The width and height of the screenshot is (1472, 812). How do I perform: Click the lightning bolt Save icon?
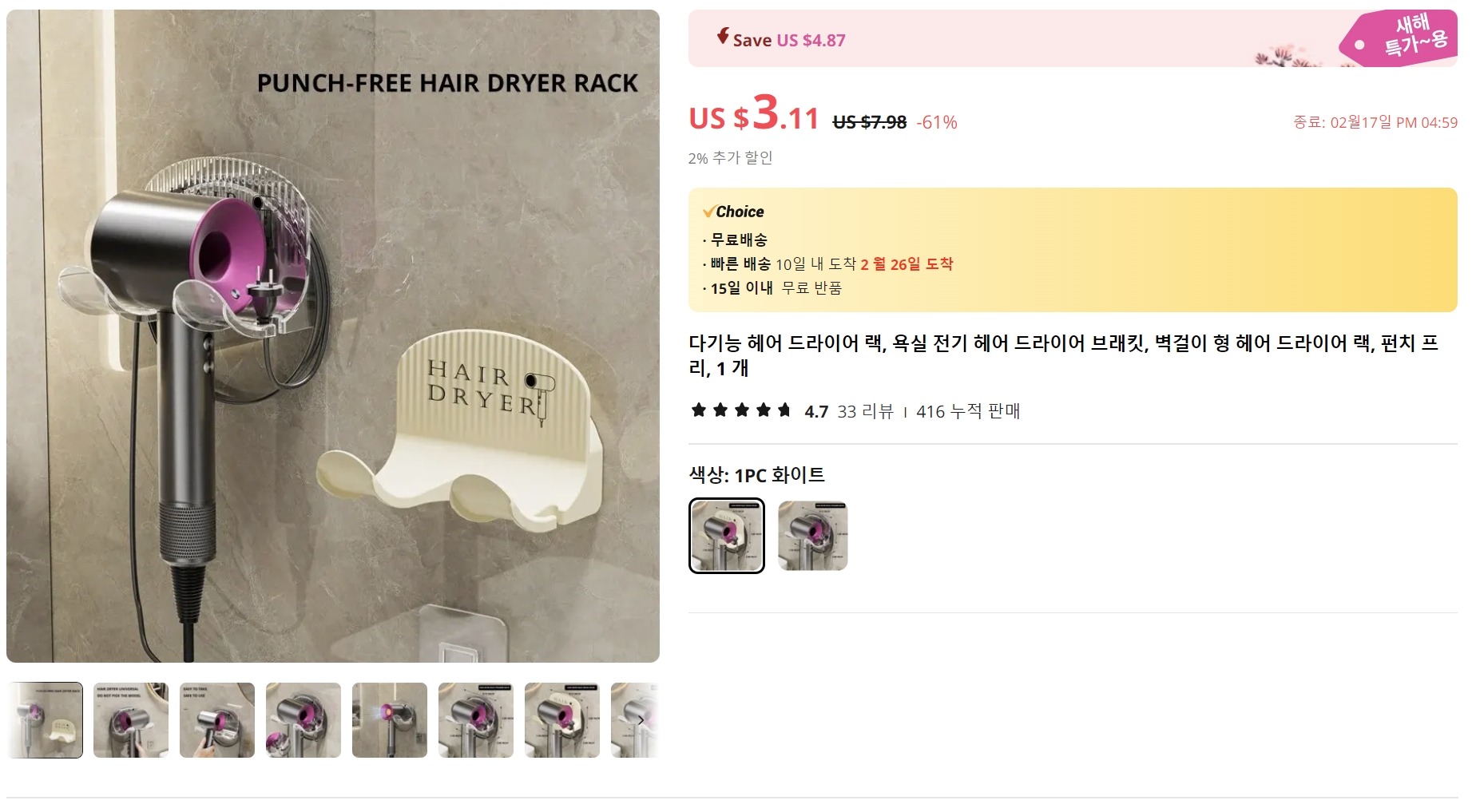pos(723,37)
